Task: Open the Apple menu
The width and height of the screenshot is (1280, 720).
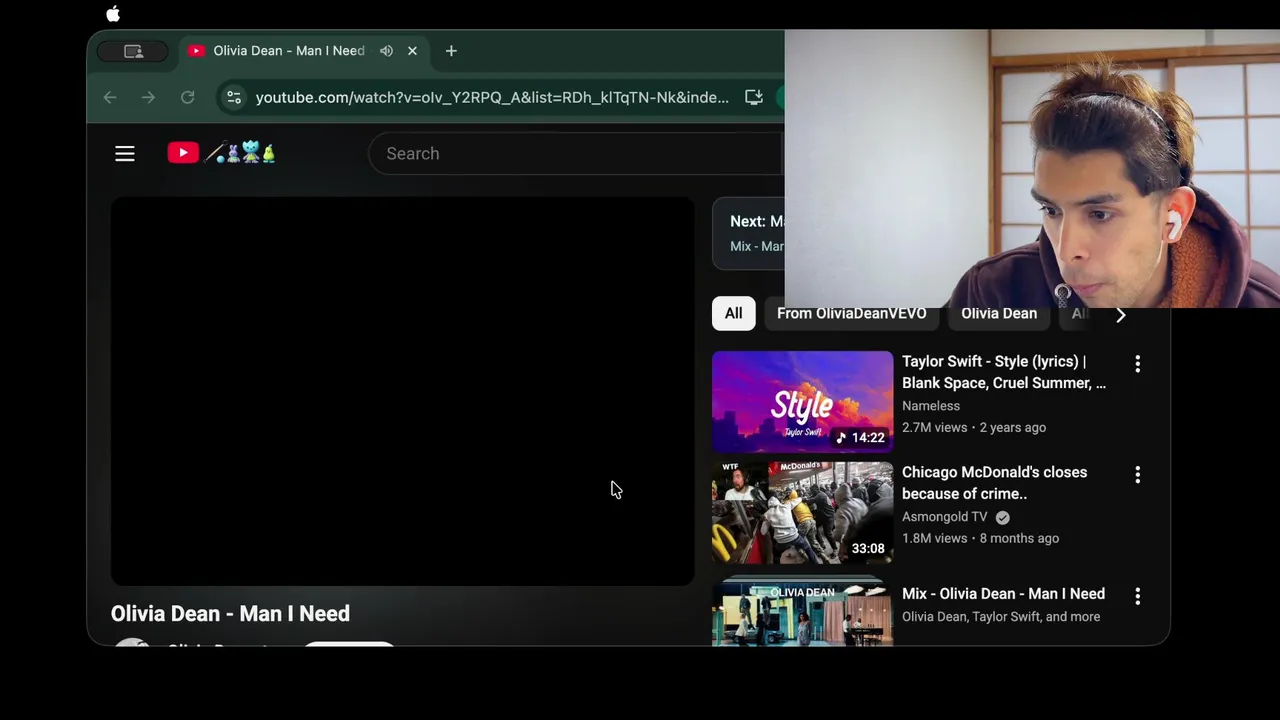Action: (113, 14)
